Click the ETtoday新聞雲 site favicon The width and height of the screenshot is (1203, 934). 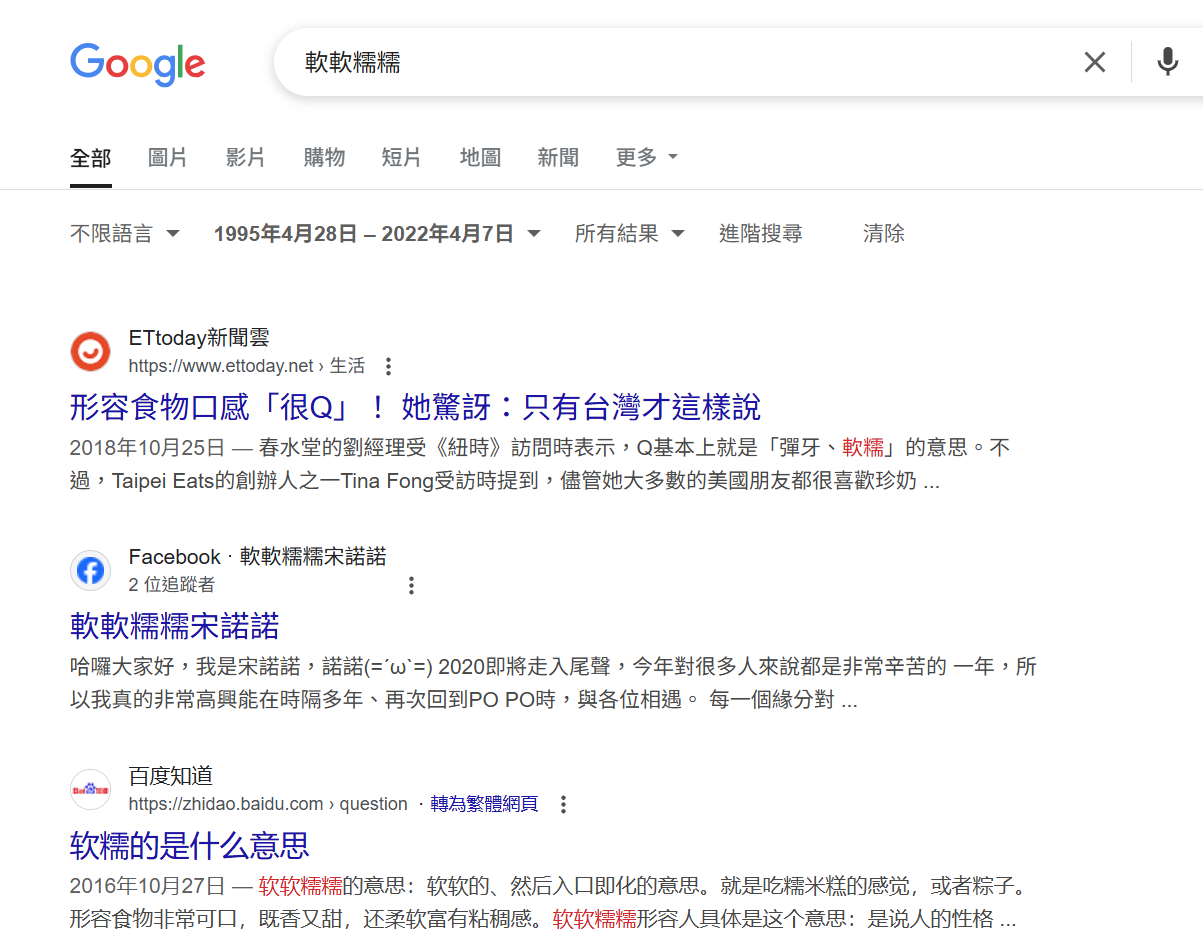(90, 351)
